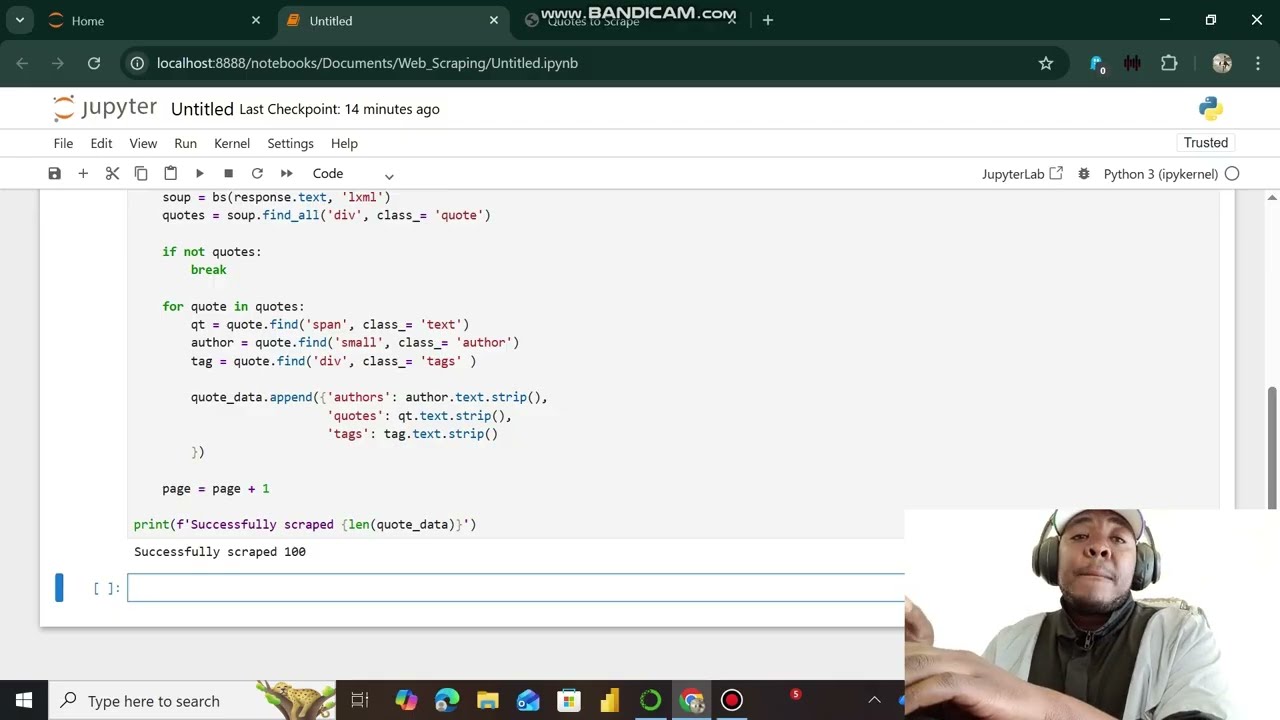Switch kernel via Python 3 (ipykernel)

click(x=1160, y=174)
